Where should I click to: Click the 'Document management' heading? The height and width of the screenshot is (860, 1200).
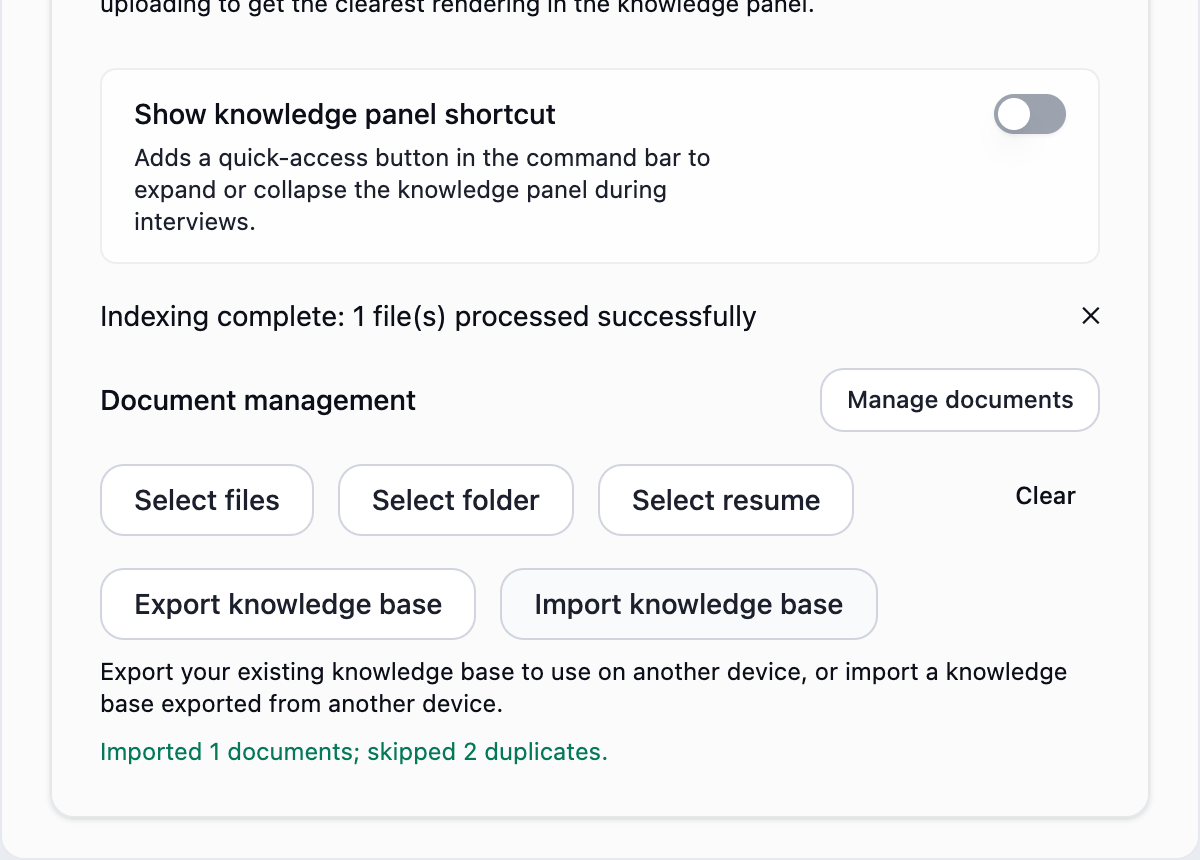coord(258,401)
